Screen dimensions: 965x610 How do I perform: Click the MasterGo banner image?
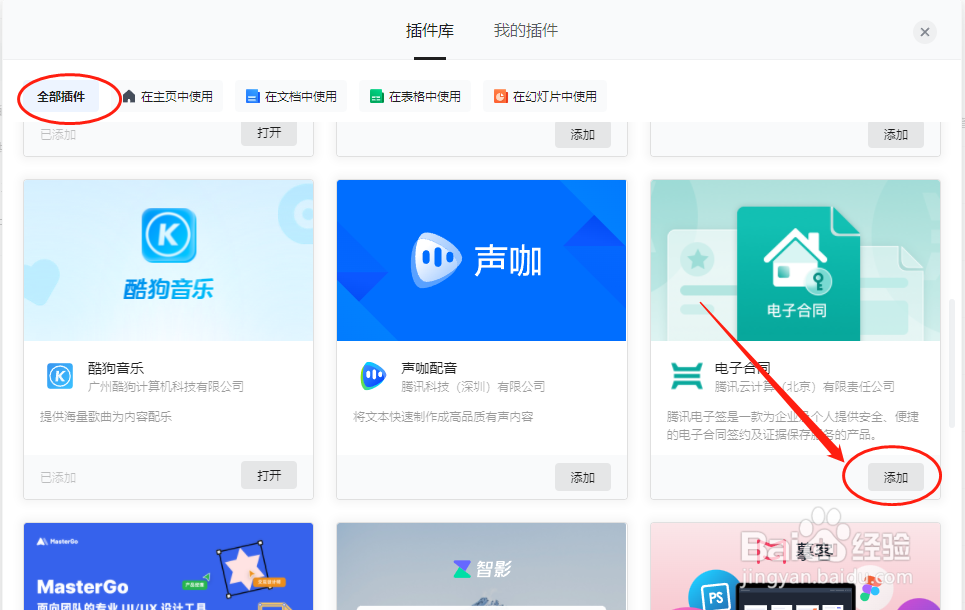169,566
